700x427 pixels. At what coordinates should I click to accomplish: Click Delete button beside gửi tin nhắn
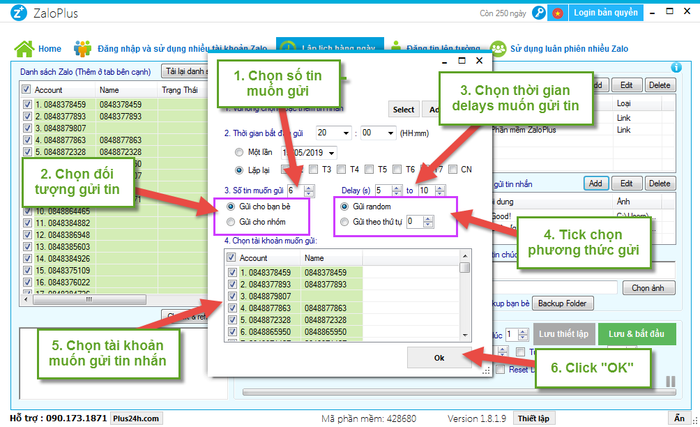(x=660, y=184)
